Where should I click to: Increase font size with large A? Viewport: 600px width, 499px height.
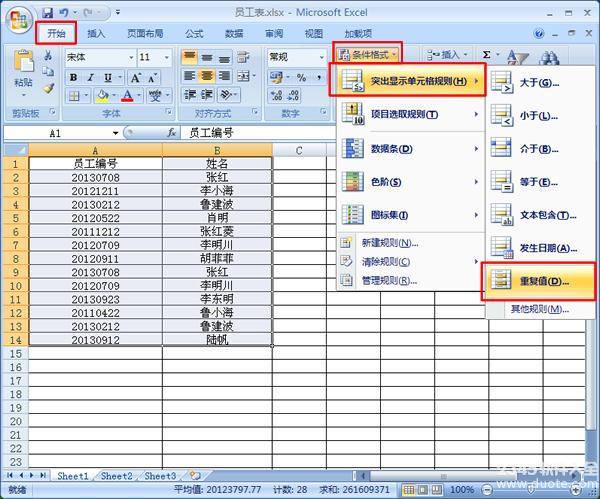[x=136, y=78]
